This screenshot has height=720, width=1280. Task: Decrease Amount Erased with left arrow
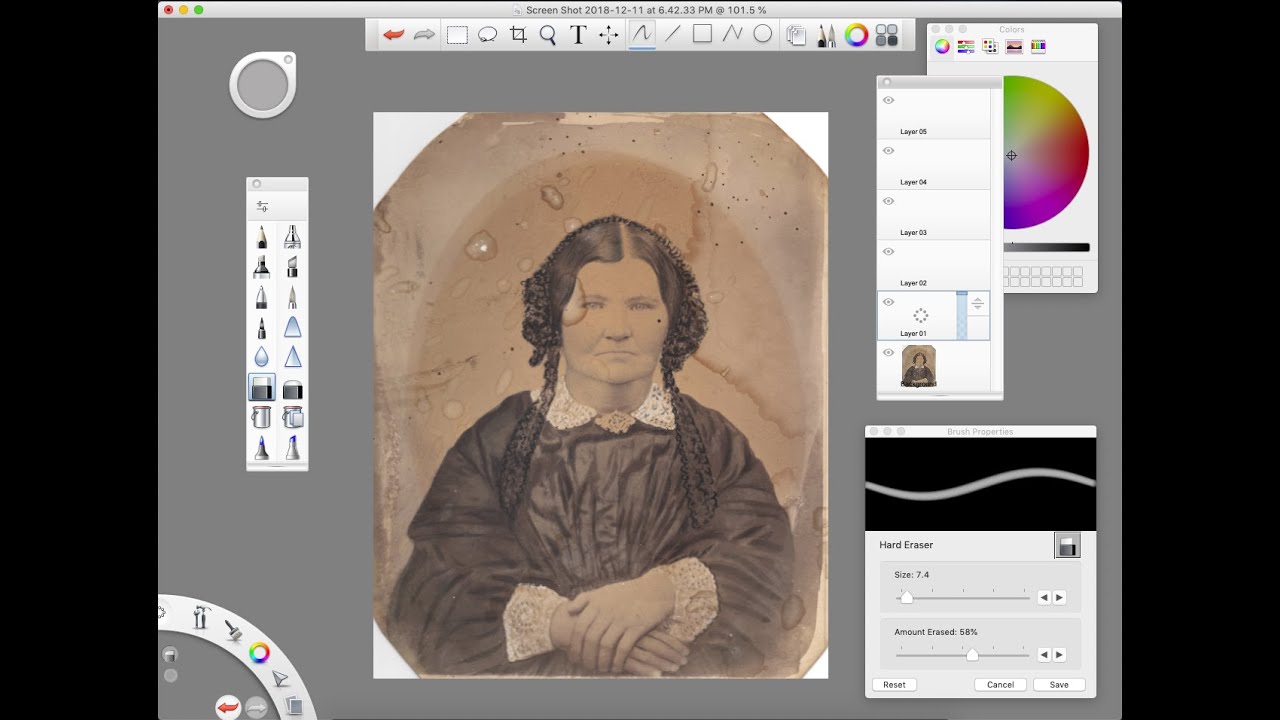coord(1044,654)
